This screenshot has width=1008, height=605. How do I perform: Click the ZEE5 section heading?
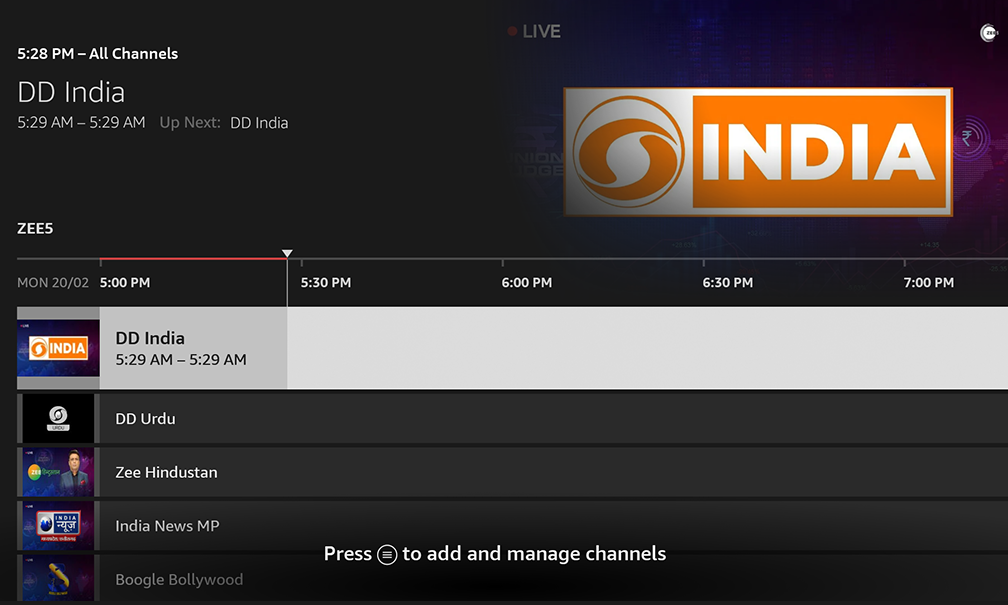click(x=35, y=228)
